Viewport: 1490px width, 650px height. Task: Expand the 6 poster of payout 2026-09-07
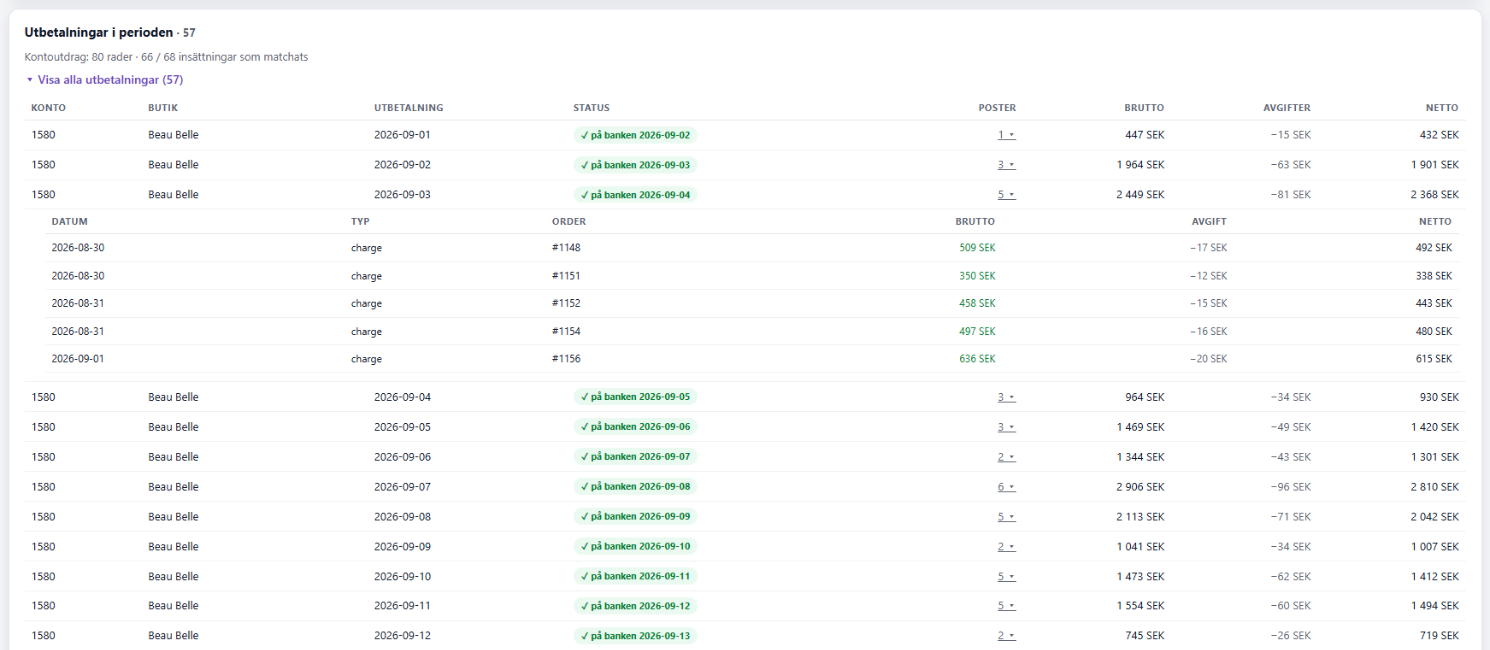(x=1006, y=487)
